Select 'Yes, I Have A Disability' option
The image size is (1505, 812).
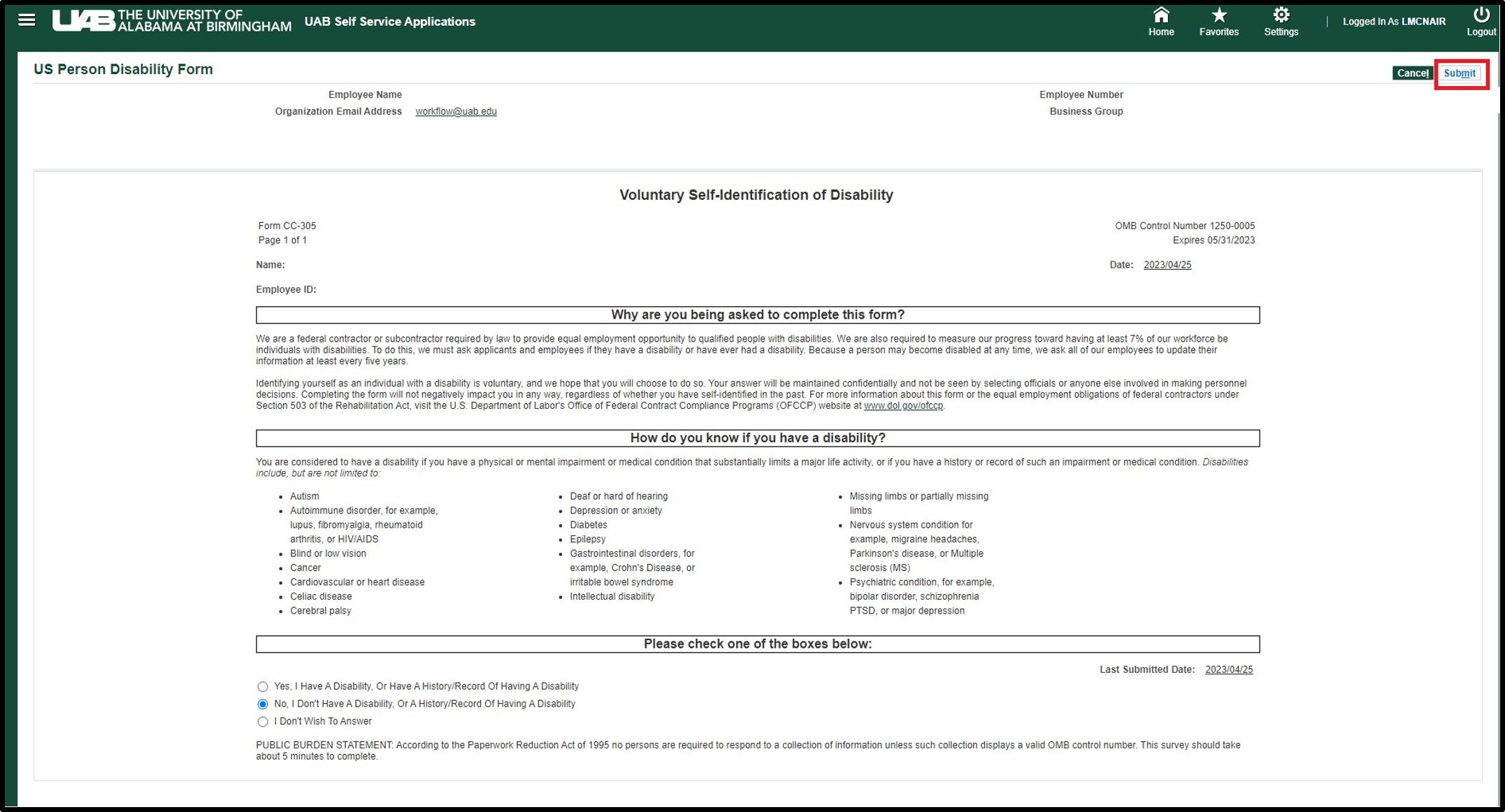click(x=263, y=687)
